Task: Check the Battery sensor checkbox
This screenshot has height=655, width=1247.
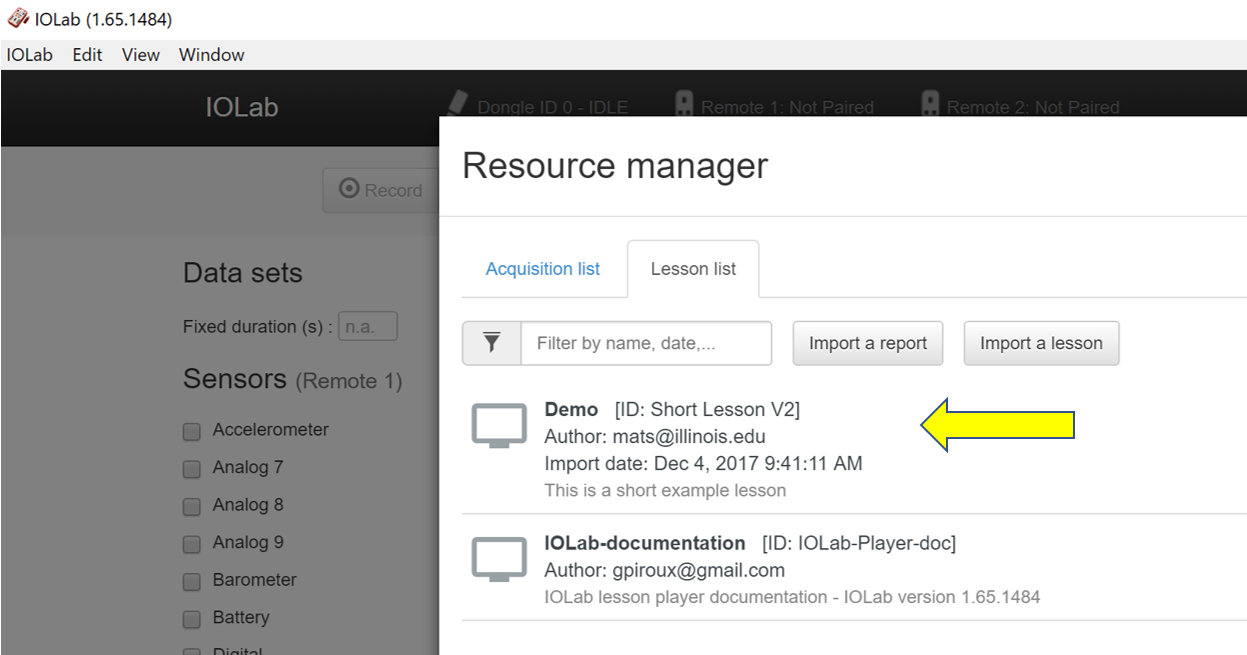Action: (191, 618)
